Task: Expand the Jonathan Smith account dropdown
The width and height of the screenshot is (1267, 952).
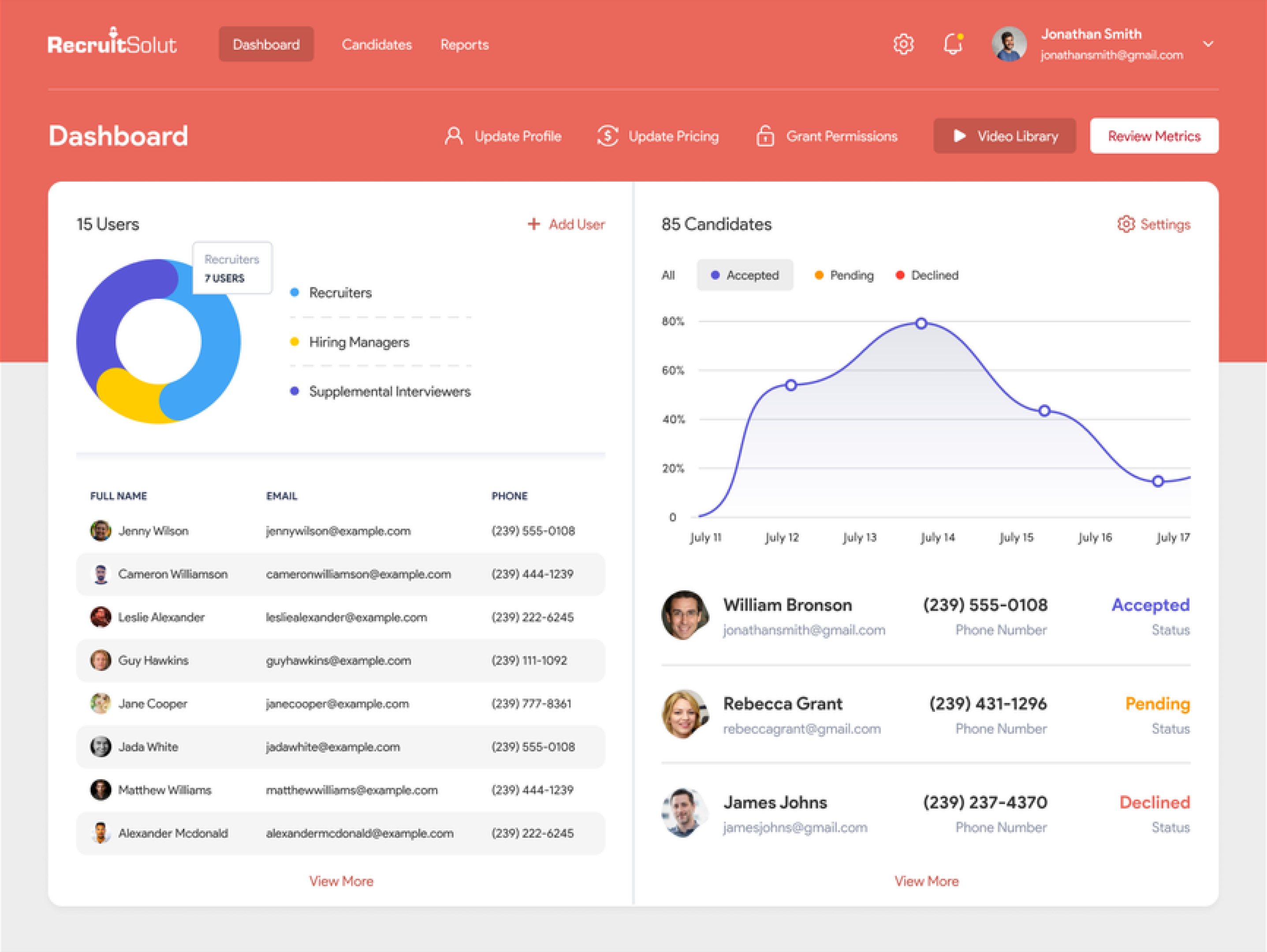Action: [1208, 44]
